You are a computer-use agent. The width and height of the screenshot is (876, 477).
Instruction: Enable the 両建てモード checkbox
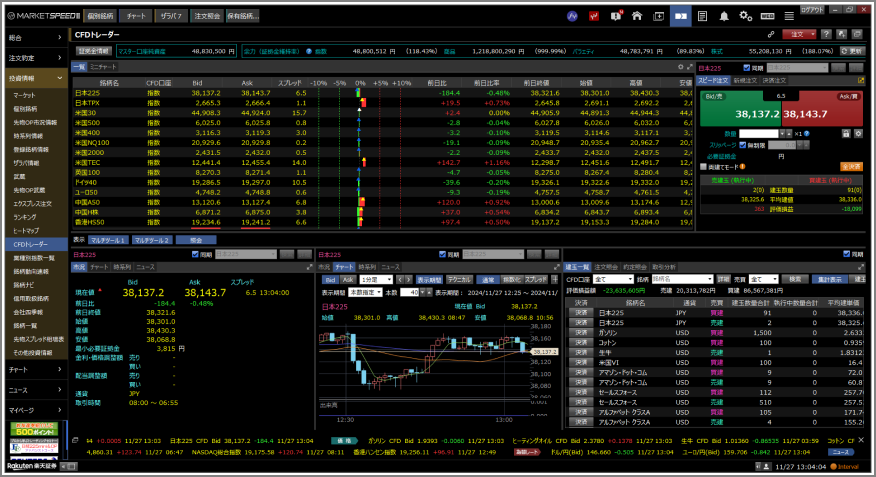point(703,166)
